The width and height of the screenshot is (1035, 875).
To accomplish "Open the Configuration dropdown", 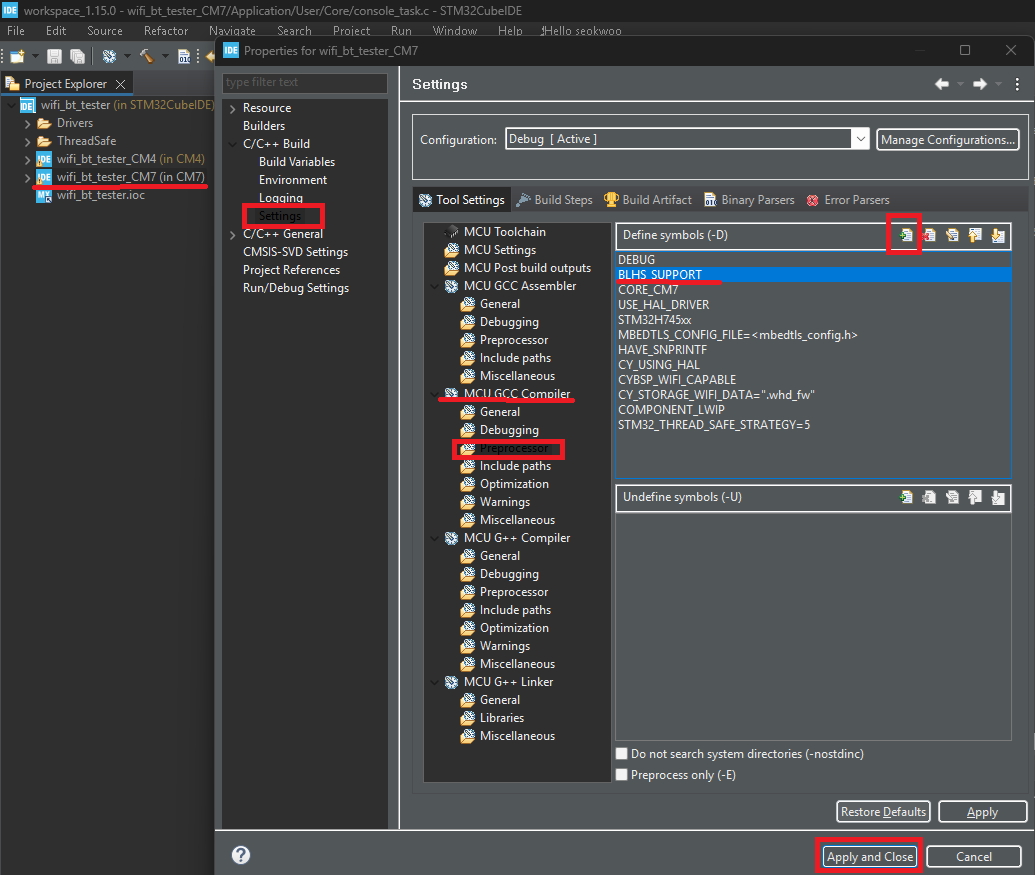I will (x=860, y=139).
